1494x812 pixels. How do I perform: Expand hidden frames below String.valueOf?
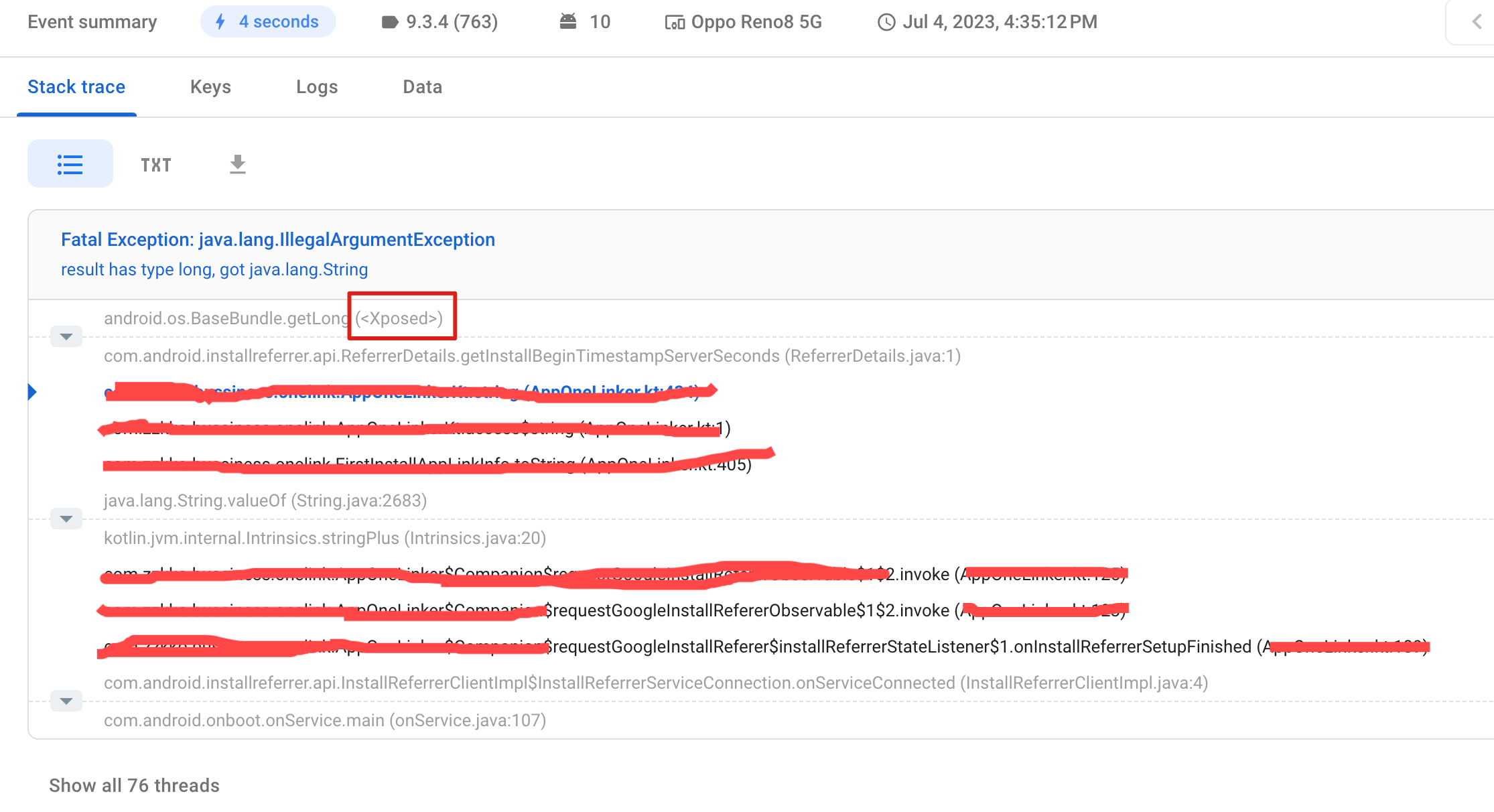point(66,519)
